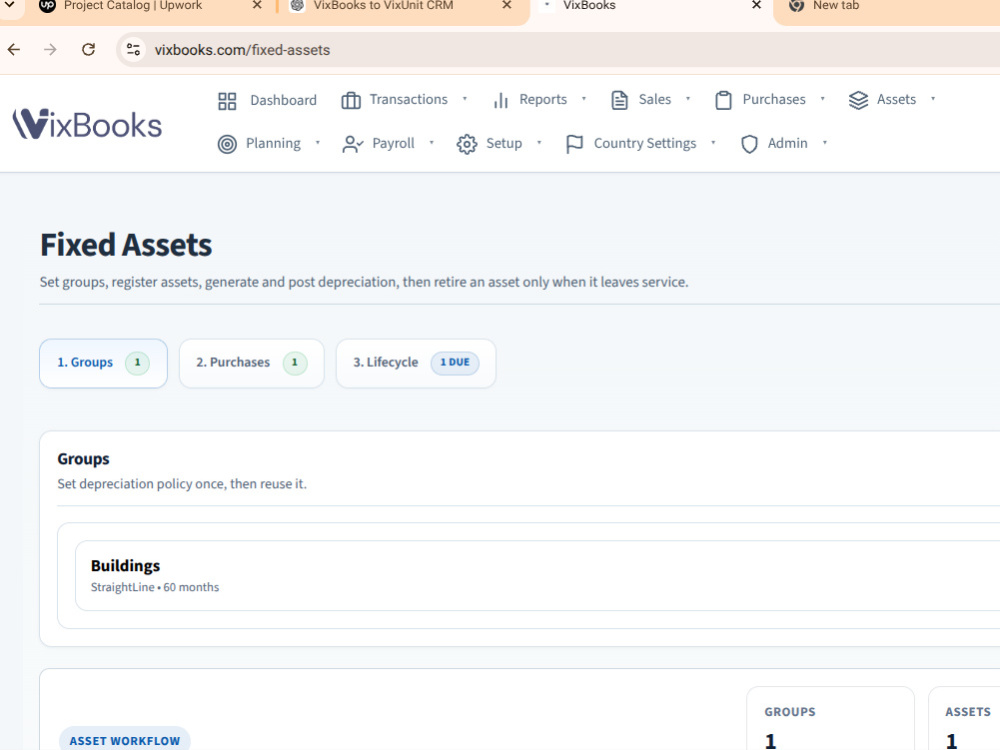Viewport: 1000px width, 750px height.
Task: Open the Assets menu
Action: point(896,99)
